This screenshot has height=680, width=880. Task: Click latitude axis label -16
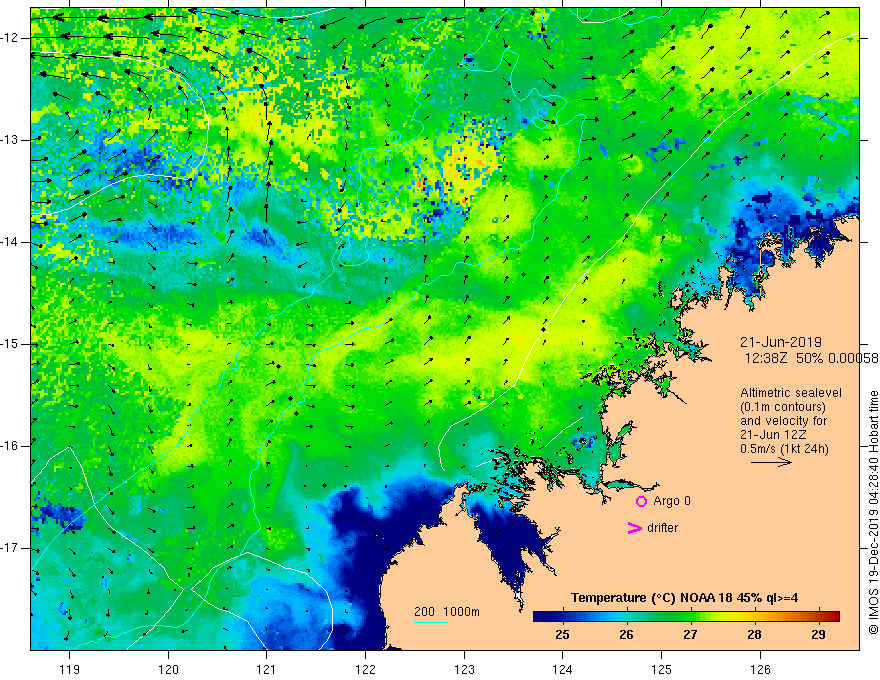tap(11, 446)
